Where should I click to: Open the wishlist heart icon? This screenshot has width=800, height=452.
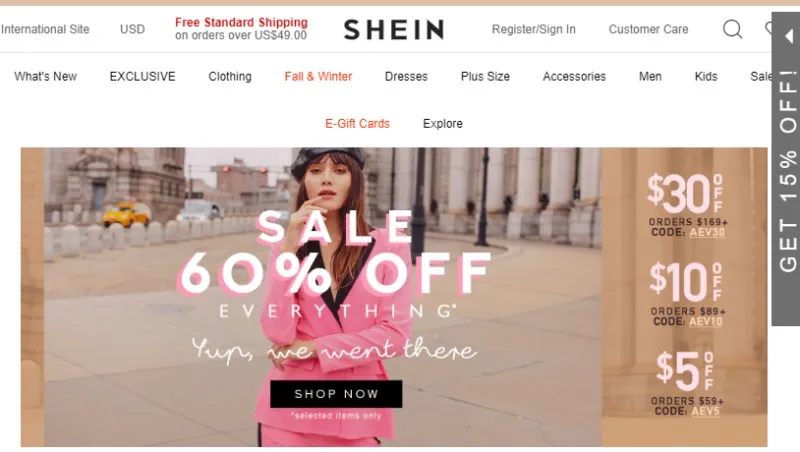click(x=768, y=29)
